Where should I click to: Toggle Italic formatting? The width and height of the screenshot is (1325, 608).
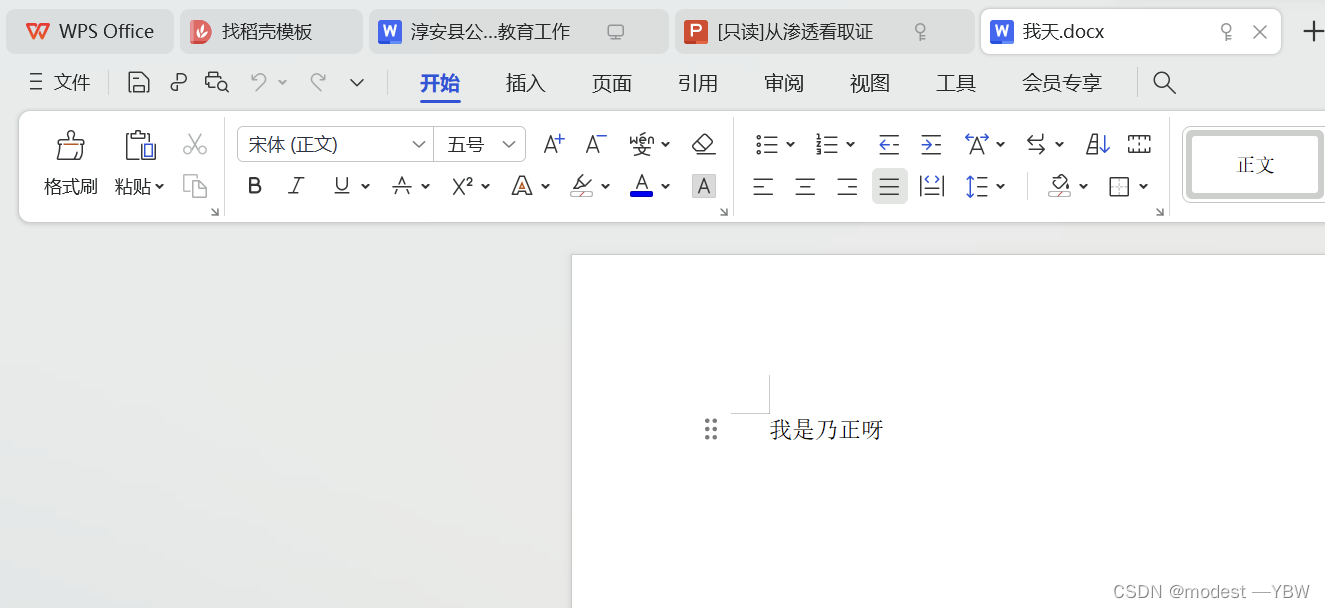296,186
